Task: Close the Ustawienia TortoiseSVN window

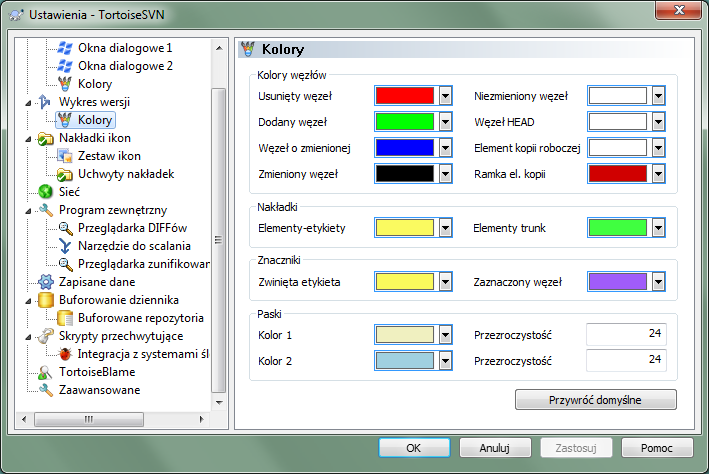Action: coord(679,10)
